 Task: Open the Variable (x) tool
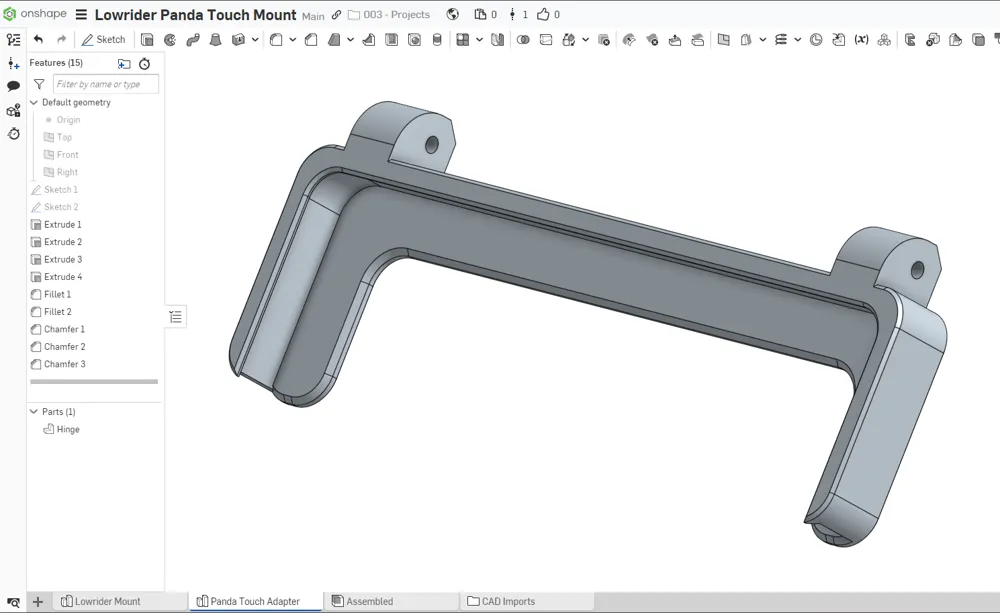tap(861, 40)
